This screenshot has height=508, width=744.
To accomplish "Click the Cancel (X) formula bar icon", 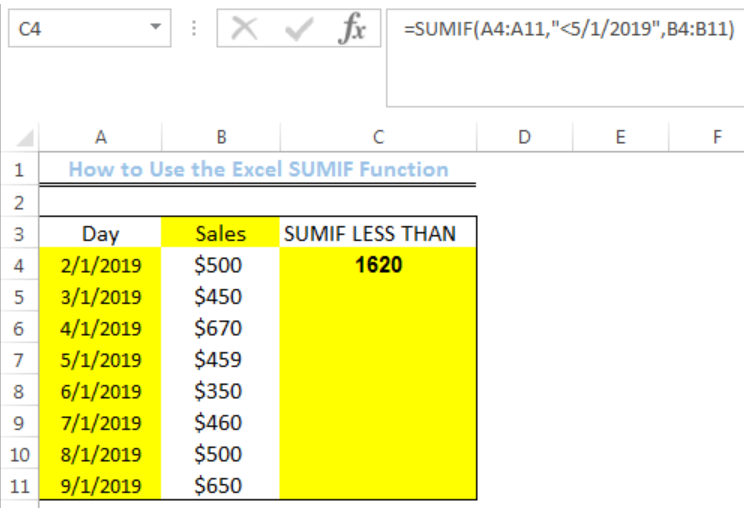I will pyautogui.click(x=244, y=29).
